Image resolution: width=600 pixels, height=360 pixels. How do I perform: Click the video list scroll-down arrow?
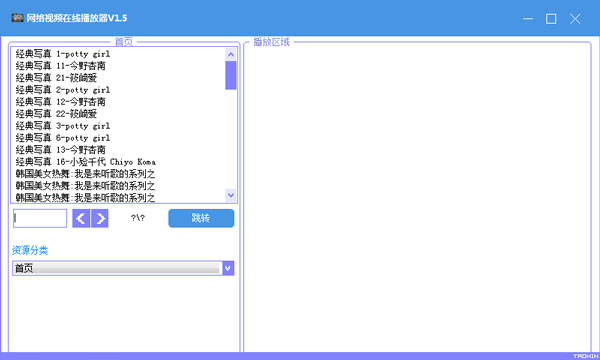[231, 195]
